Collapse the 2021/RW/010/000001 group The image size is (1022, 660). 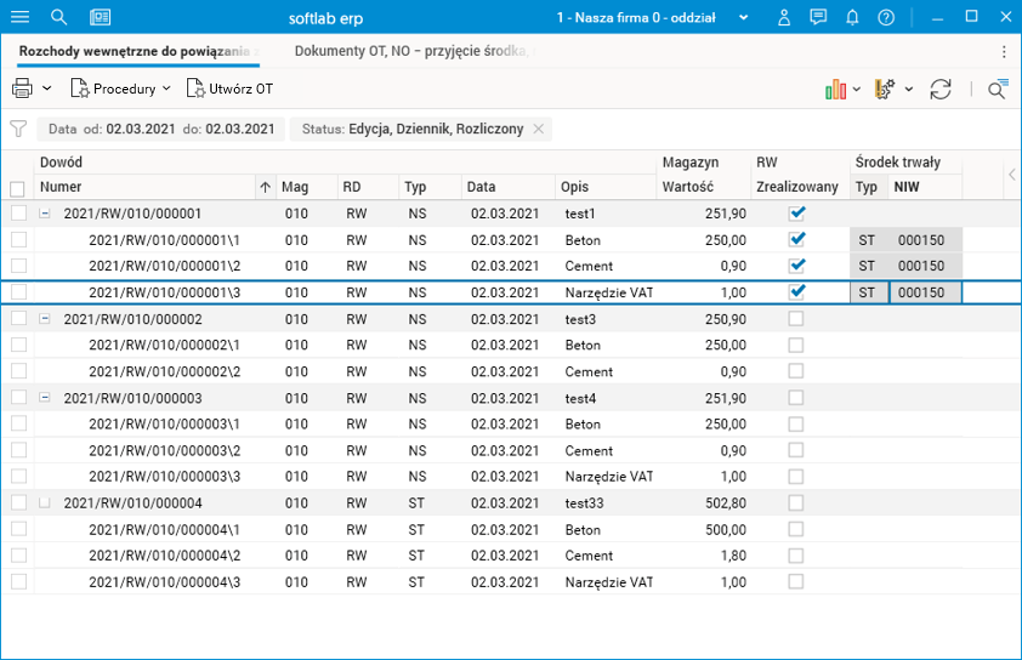(x=44, y=213)
